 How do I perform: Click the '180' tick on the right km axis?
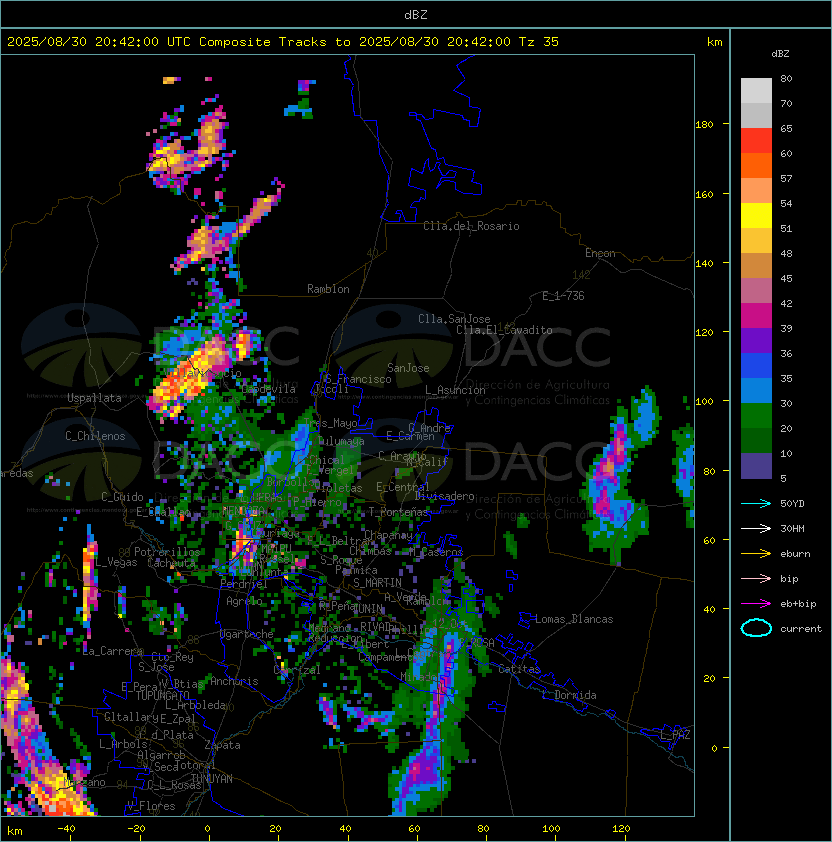coord(704,125)
